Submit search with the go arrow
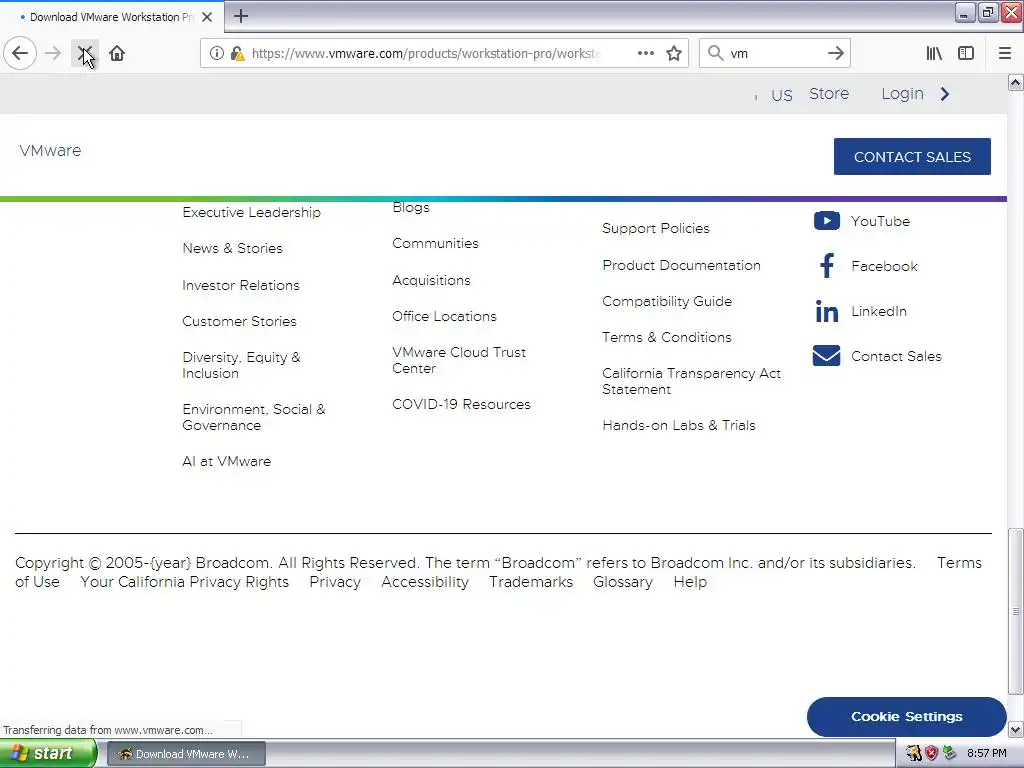Screen dimensions: 1024x768 835,53
